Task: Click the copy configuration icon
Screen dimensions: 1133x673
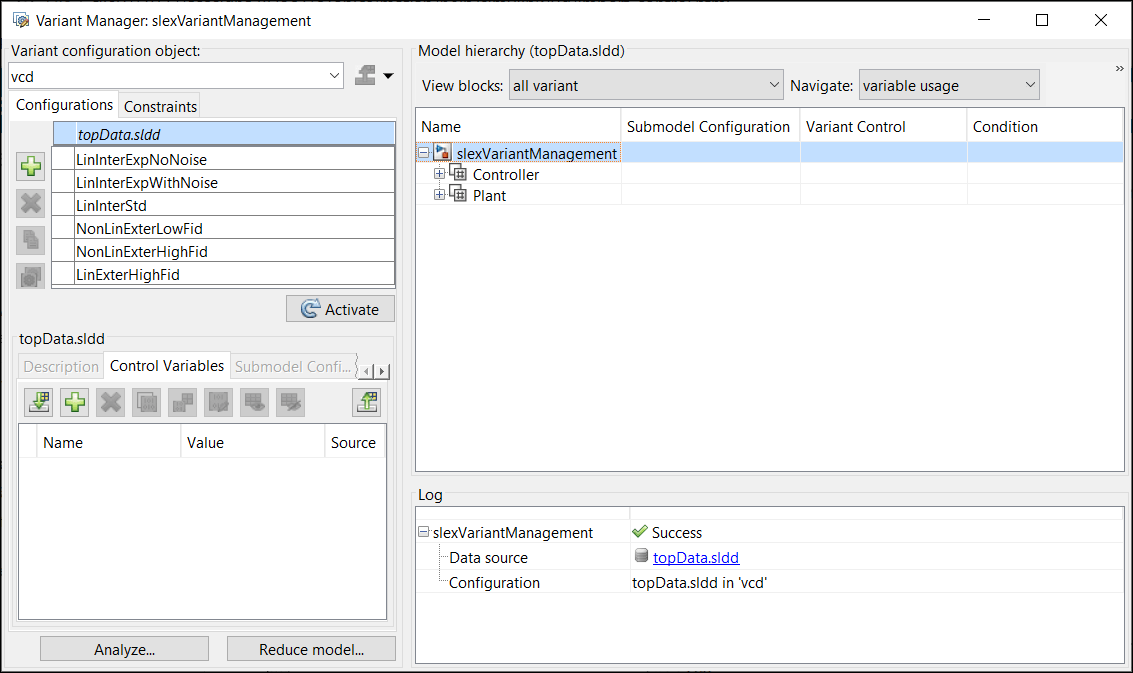Action: (30, 240)
